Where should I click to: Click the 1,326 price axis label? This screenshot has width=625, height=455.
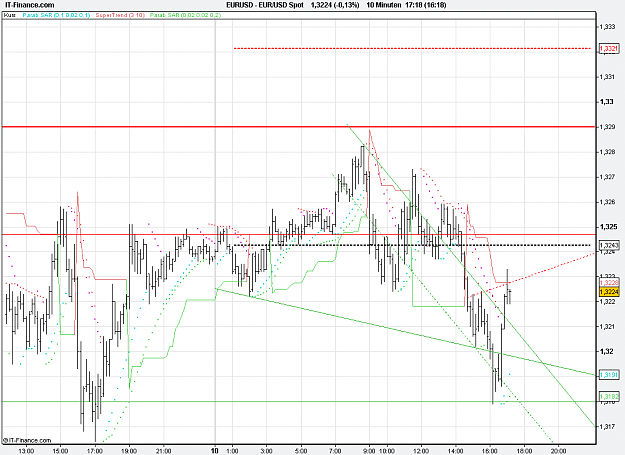[x=607, y=202]
